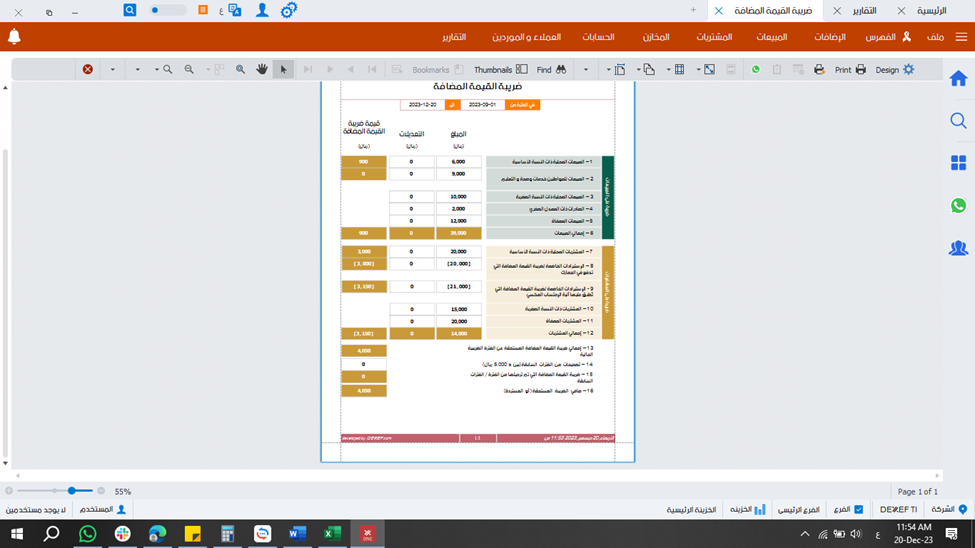Open WhatsApp from Windows taskbar
The width and height of the screenshot is (975, 548).
pos(88,534)
